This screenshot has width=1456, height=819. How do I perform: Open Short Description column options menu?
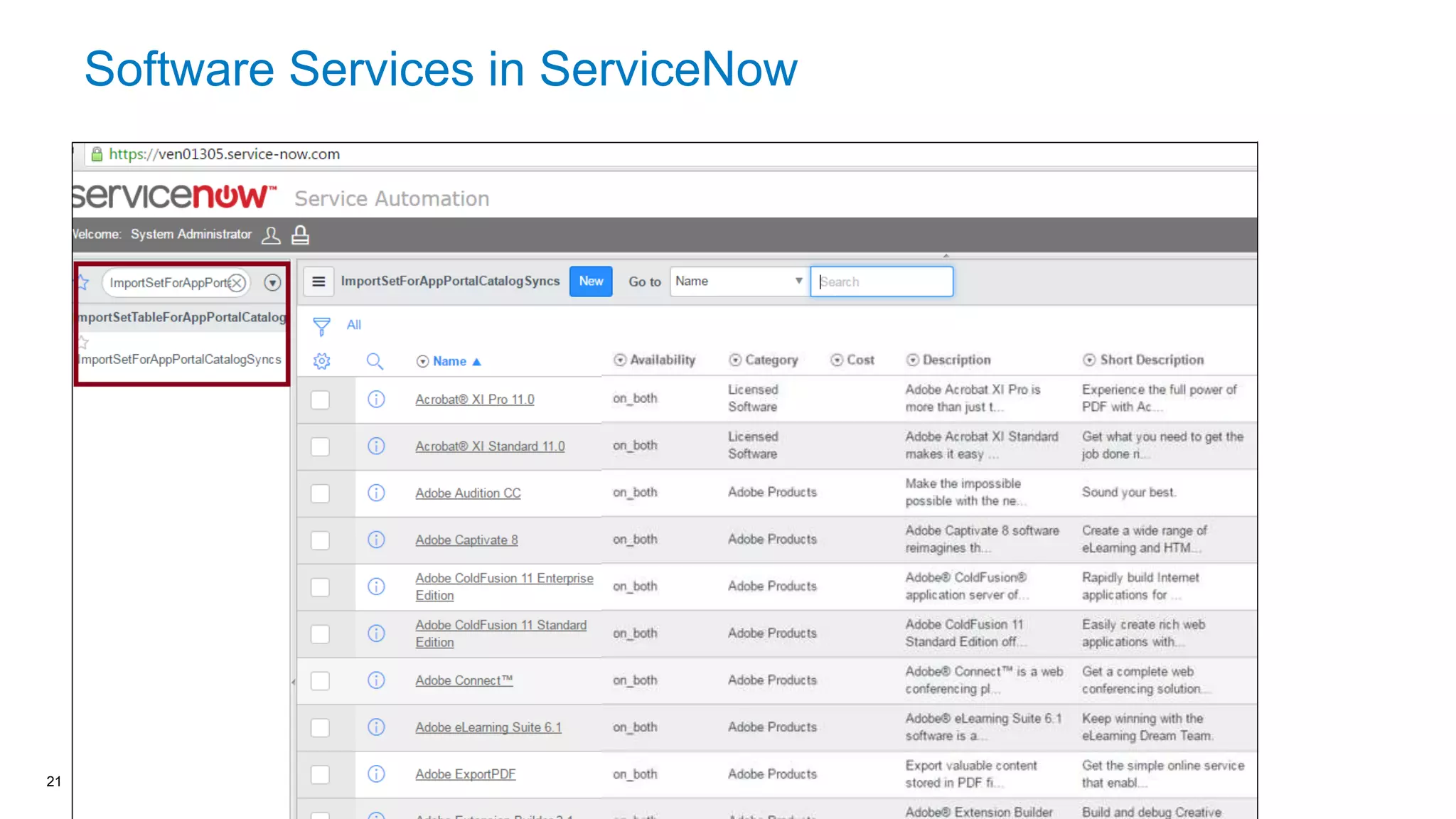(1089, 360)
